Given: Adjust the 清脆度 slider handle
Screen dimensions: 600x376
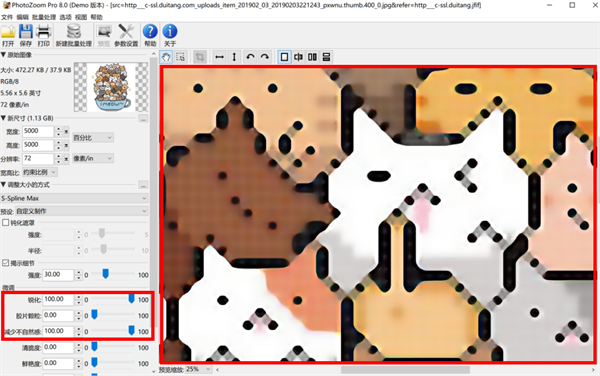Looking at the screenshot, I should point(95,347).
